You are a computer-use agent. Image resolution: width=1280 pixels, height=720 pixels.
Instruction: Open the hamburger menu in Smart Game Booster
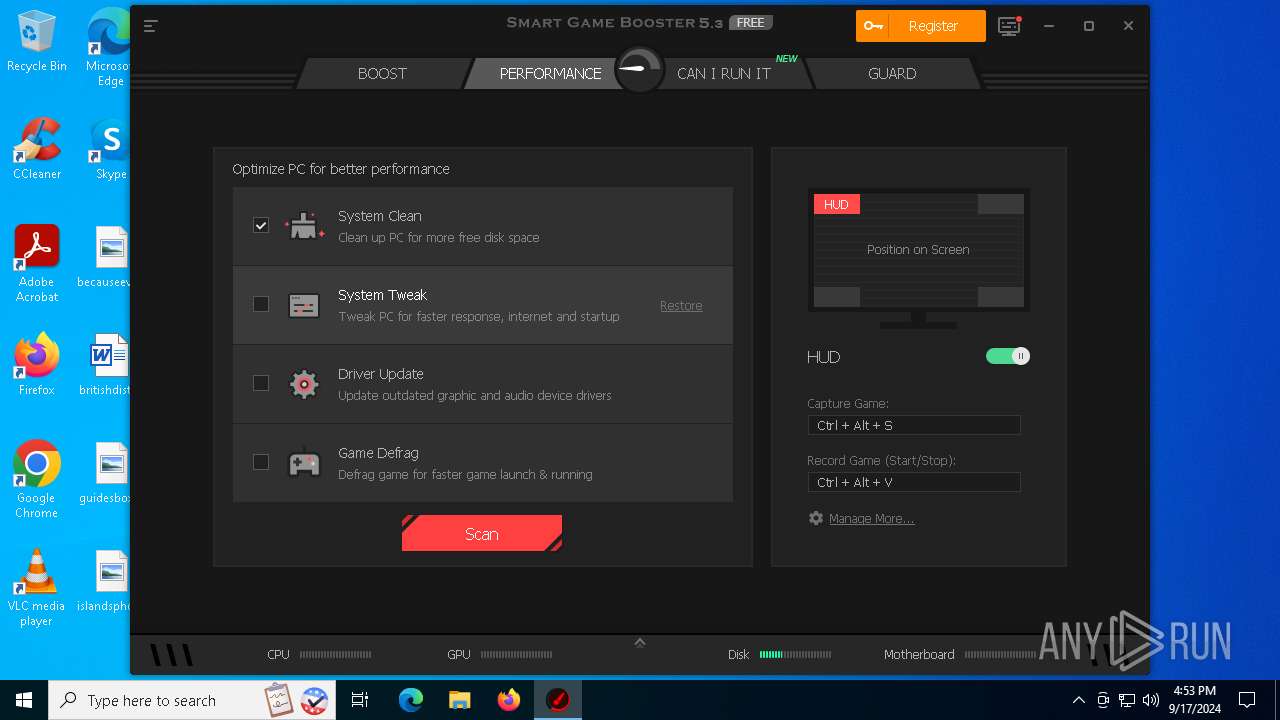click(150, 26)
